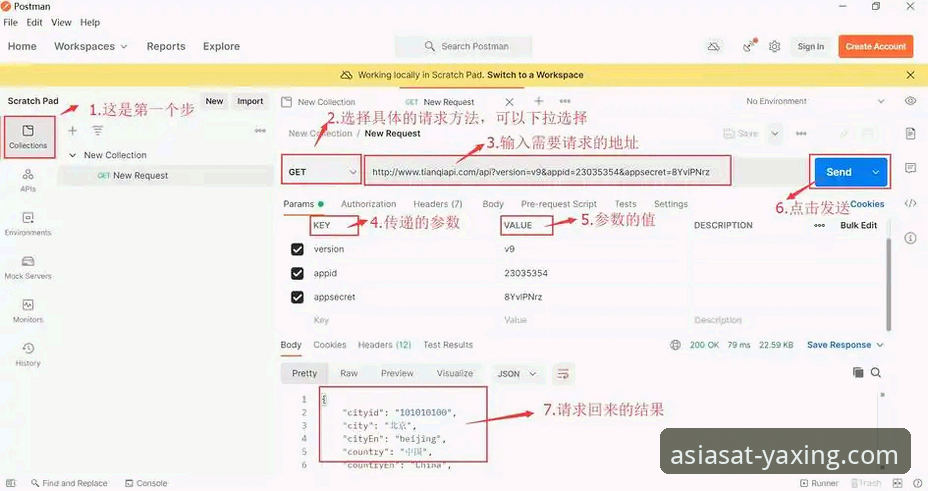The width and height of the screenshot is (928, 491).
Task: Open the Edit menu
Action: (34, 22)
